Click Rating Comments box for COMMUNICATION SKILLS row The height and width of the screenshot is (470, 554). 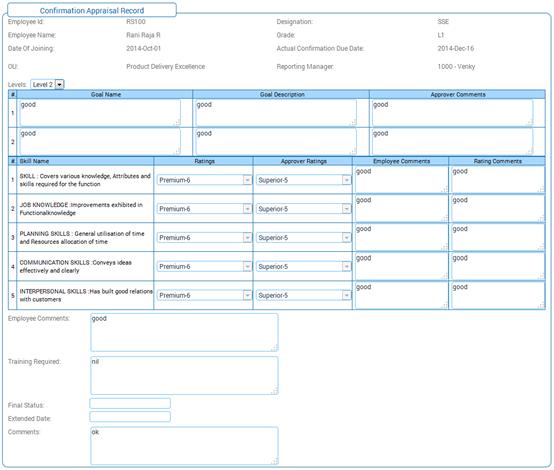[x=497, y=267]
